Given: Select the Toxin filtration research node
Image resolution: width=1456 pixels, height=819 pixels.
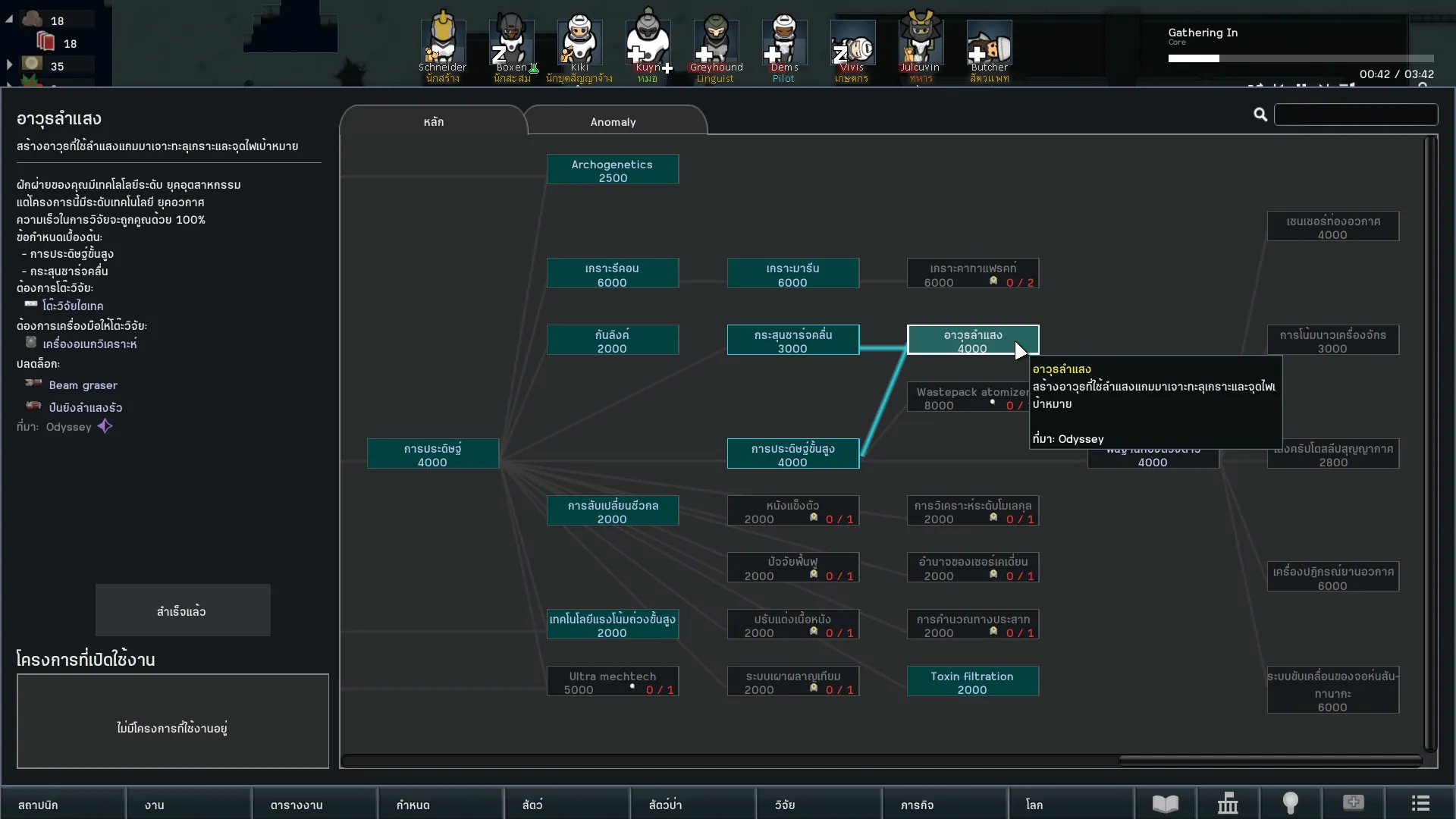Looking at the screenshot, I should 972,682.
